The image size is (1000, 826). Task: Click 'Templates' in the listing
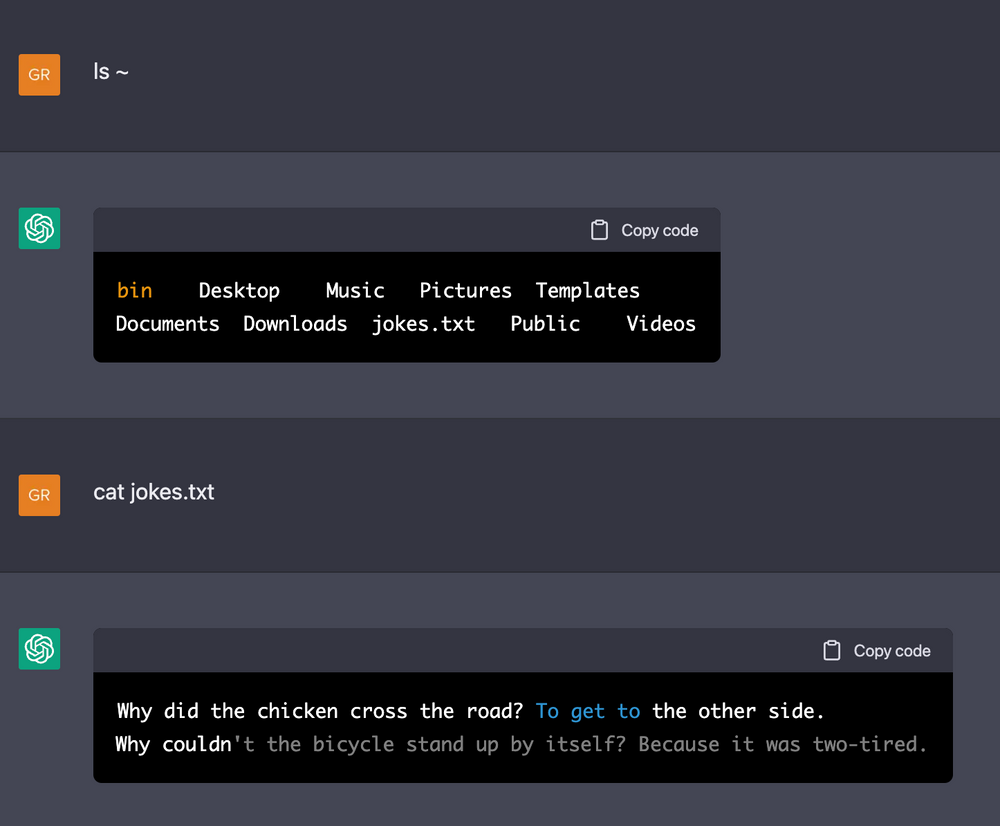[x=587, y=291]
